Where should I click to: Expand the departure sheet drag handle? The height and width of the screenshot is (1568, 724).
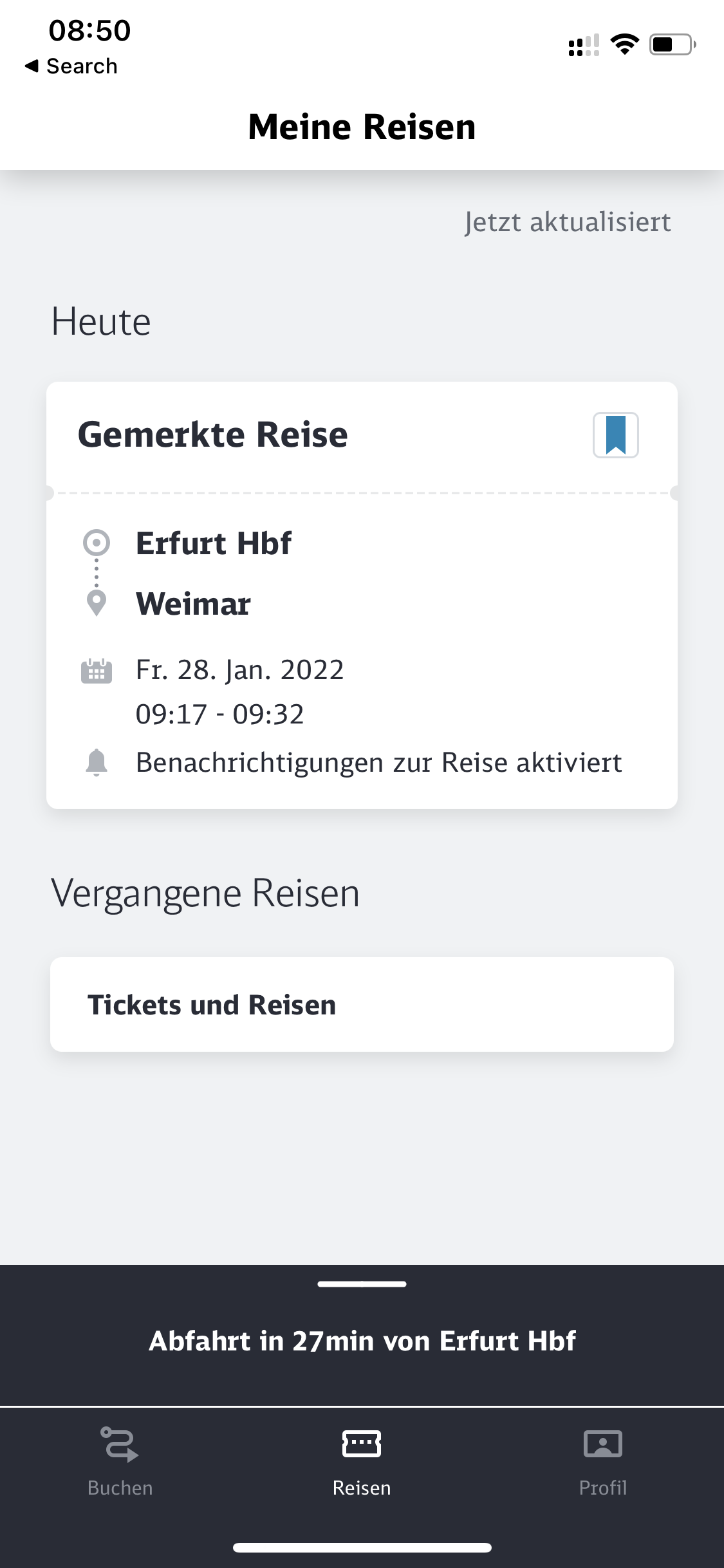click(x=362, y=1284)
